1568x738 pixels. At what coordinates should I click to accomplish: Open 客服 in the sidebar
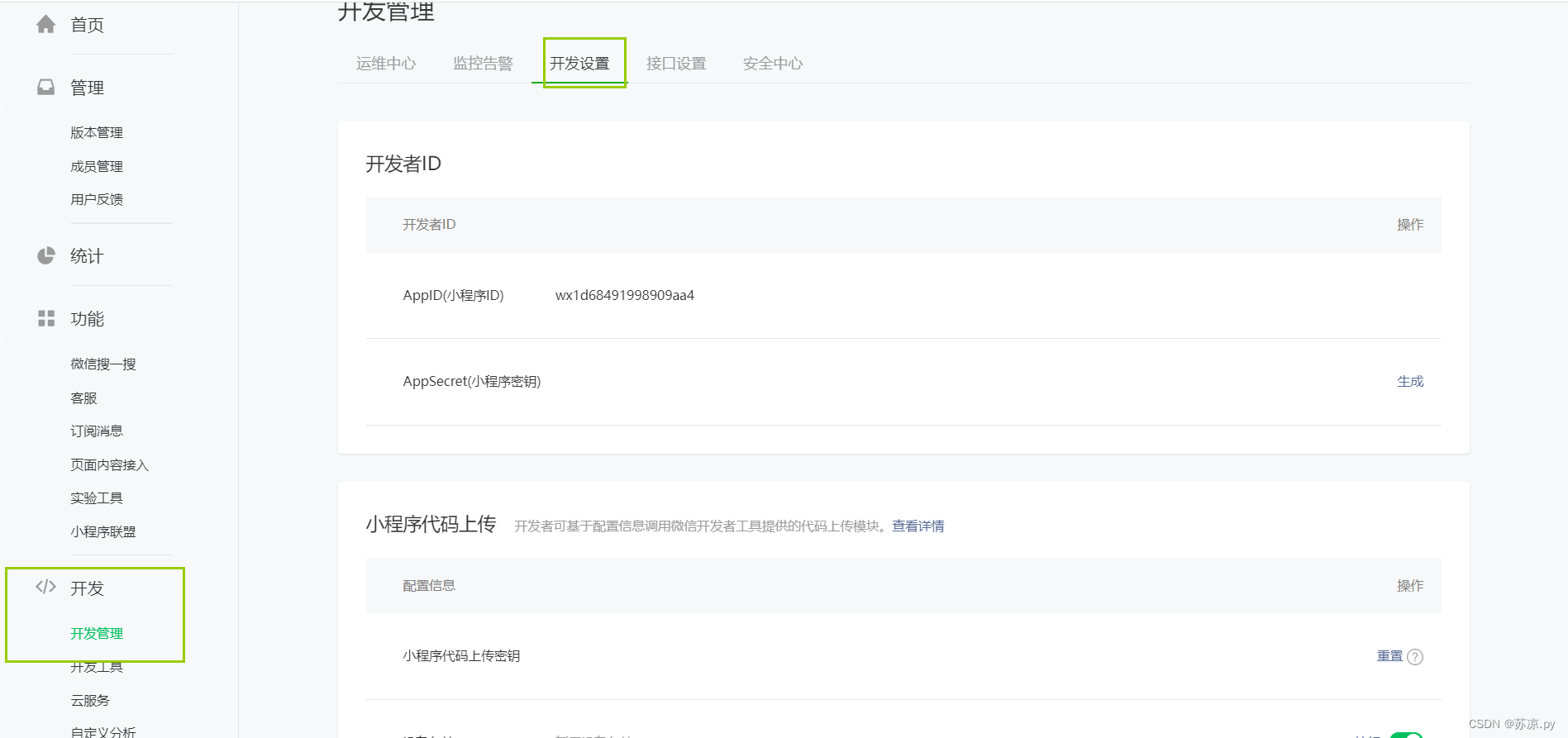[83, 398]
